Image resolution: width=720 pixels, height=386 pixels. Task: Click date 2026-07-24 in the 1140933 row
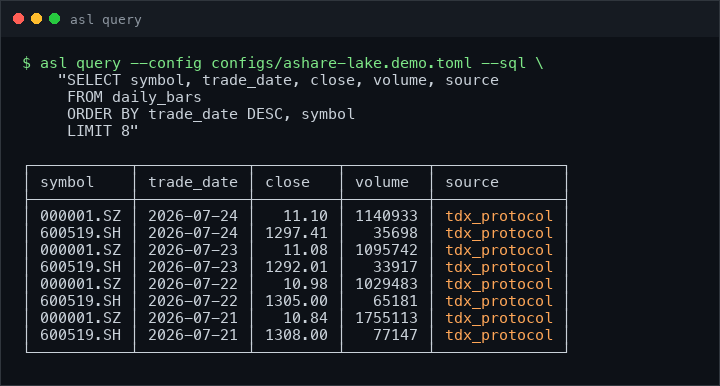click(x=193, y=216)
